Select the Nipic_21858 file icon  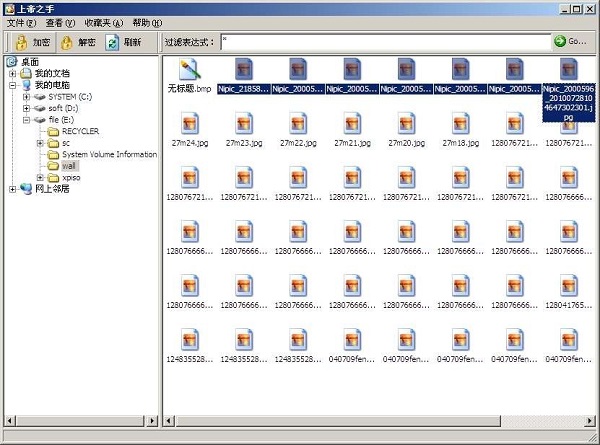244,70
